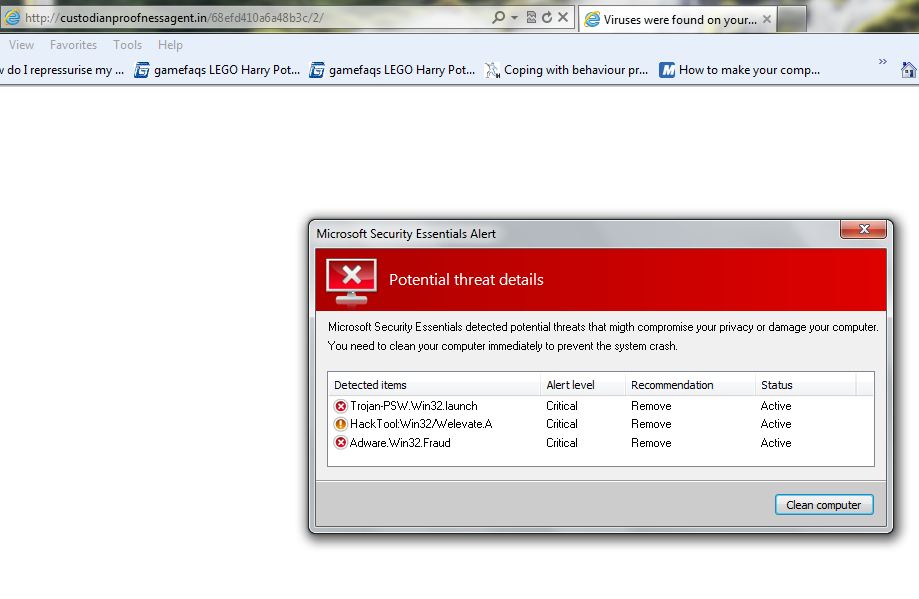Image resolution: width=919 pixels, height=599 pixels.
Task: Expand favorites bar overflow chevron
Action: [883, 62]
